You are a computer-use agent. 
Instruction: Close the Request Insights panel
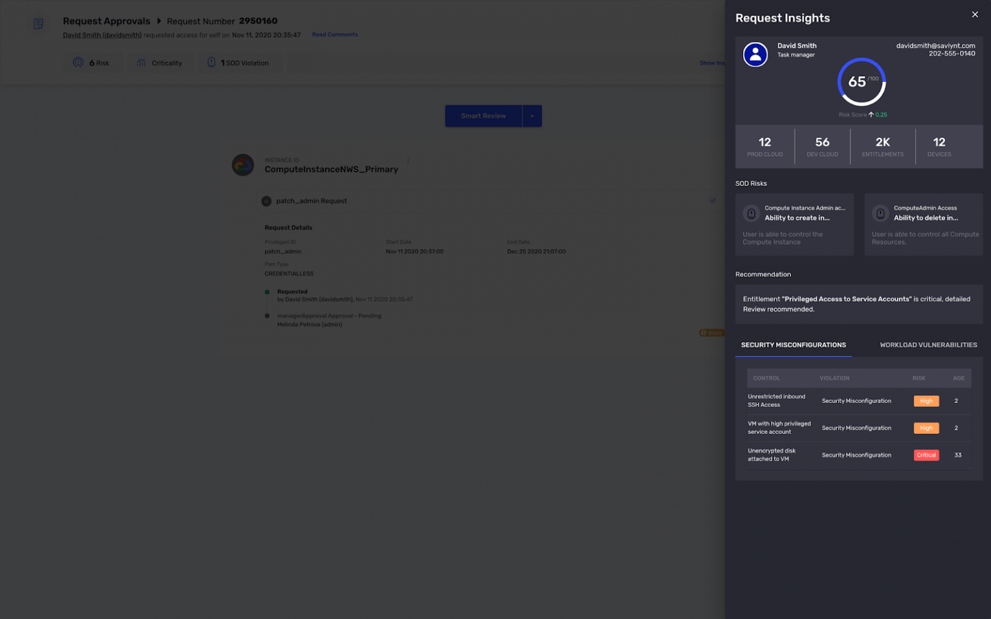point(975,14)
